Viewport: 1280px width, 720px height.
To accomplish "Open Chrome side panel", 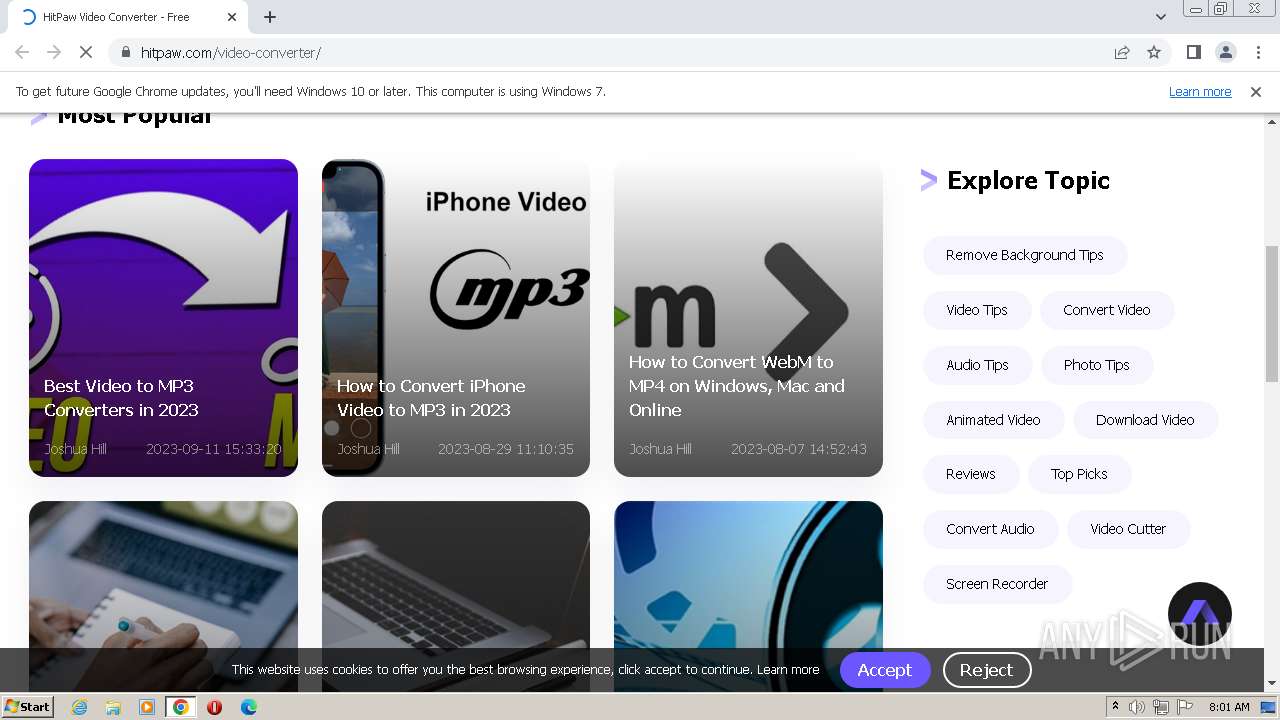I will click(1193, 52).
